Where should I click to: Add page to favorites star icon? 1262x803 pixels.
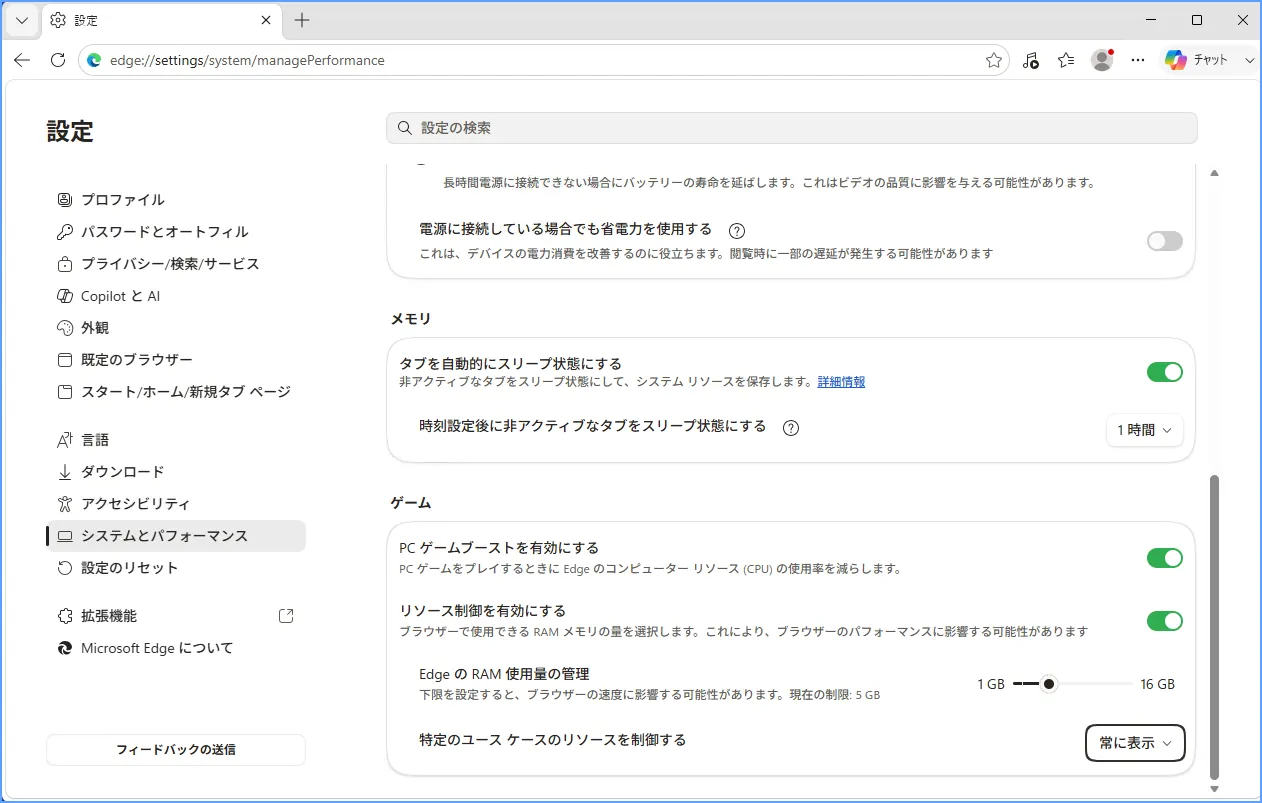coord(994,60)
